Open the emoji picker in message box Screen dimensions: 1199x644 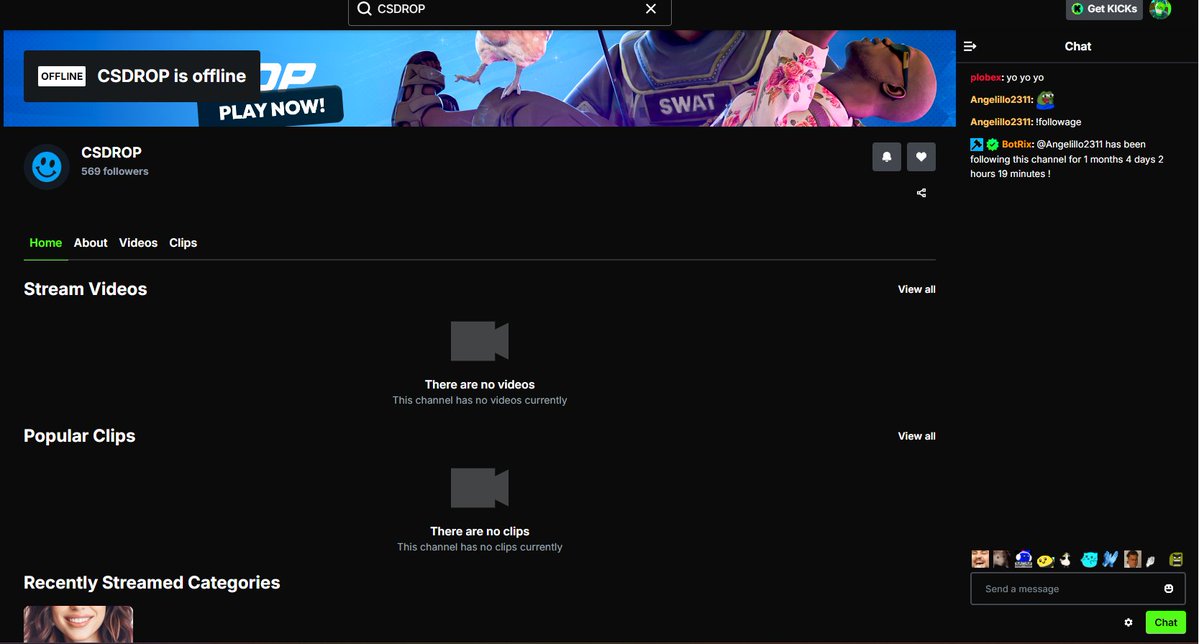[1168, 588]
